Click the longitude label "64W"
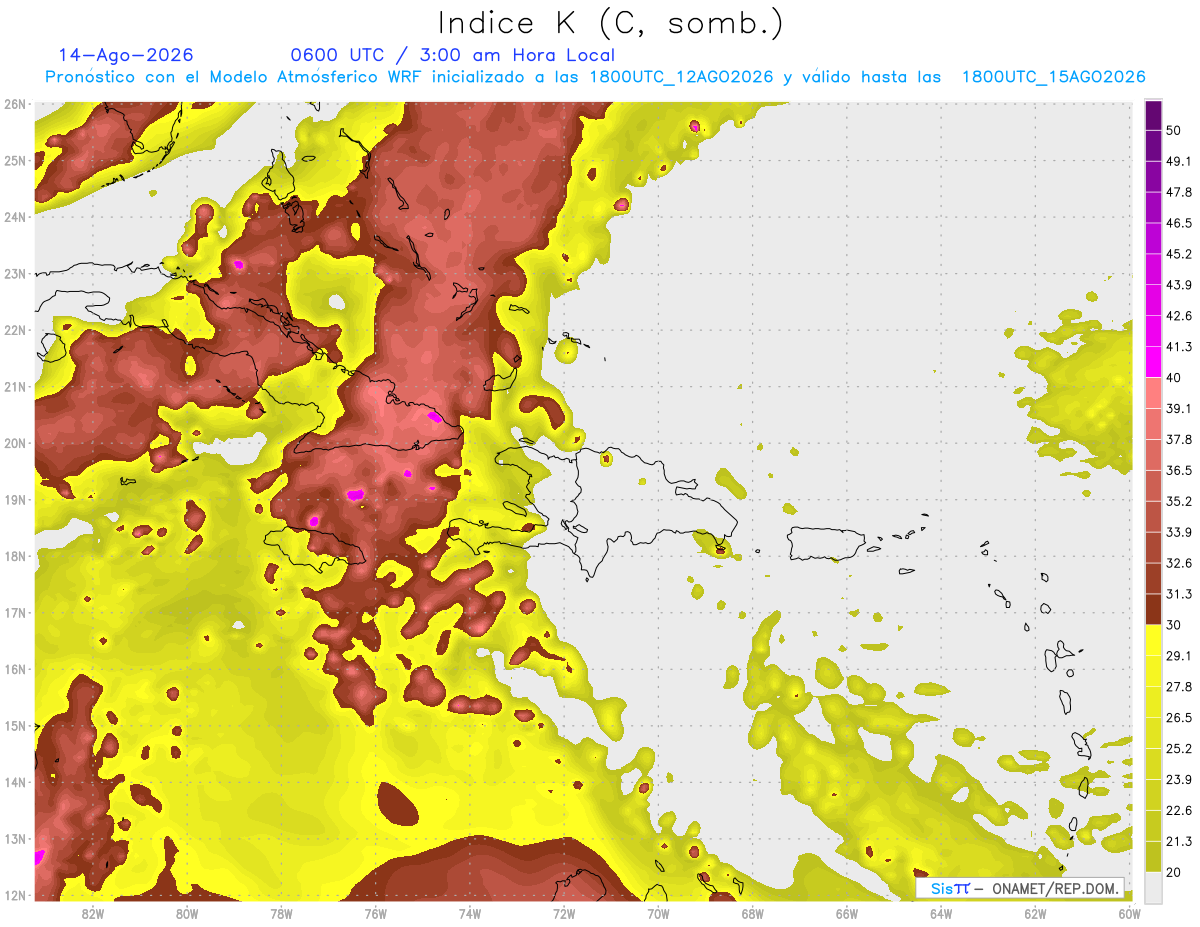This screenshot has width=1200, height=927. tap(941, 913)
